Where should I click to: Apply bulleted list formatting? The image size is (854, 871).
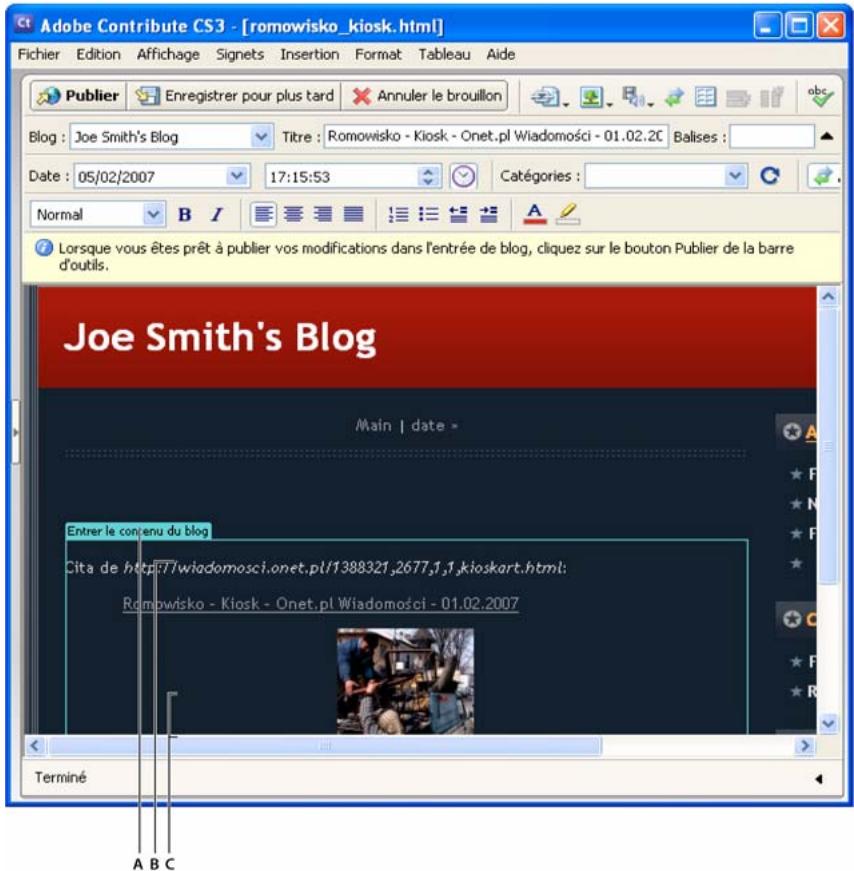tap(428, 214)
